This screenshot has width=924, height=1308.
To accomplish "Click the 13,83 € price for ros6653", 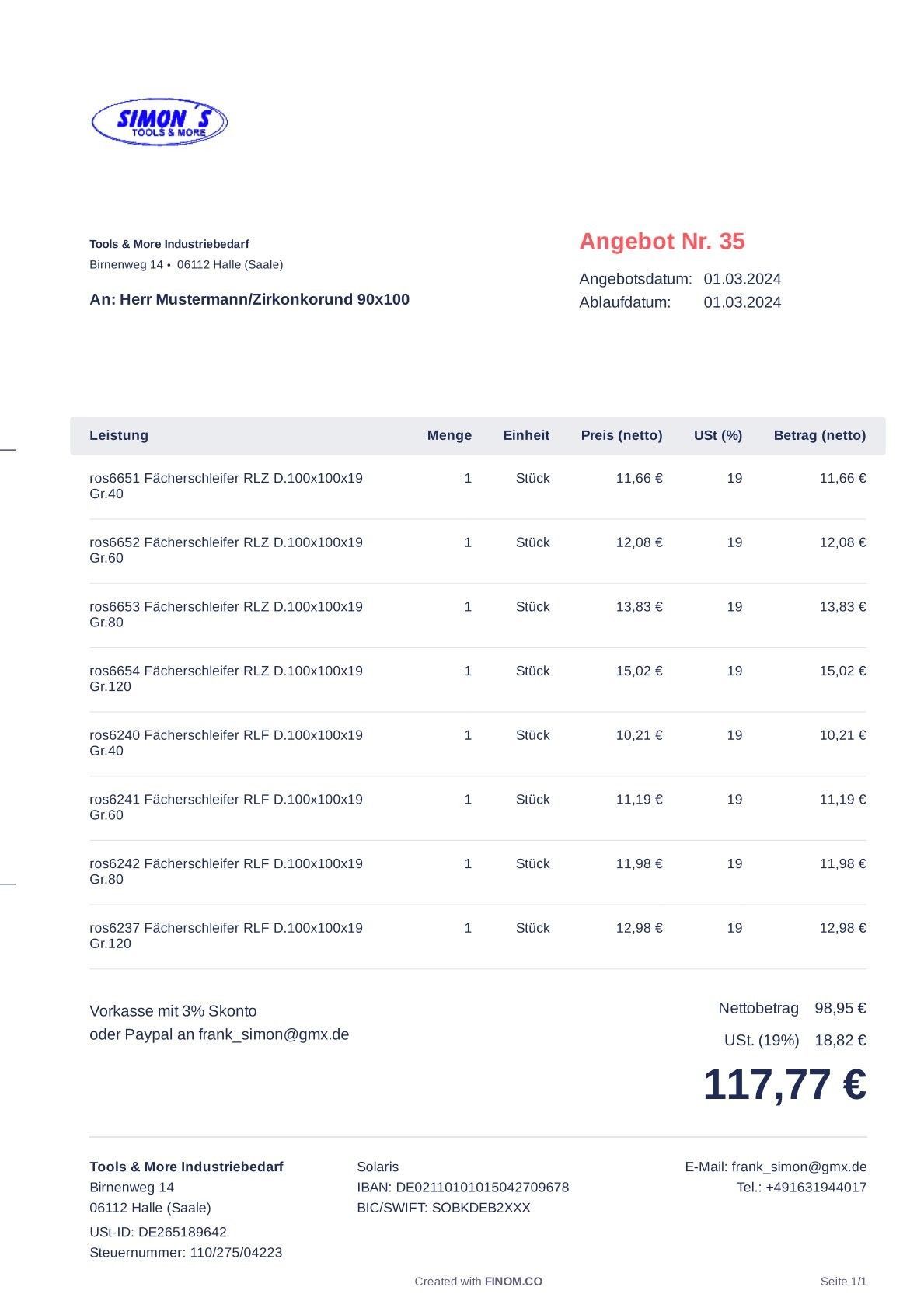I will point(639,606).
